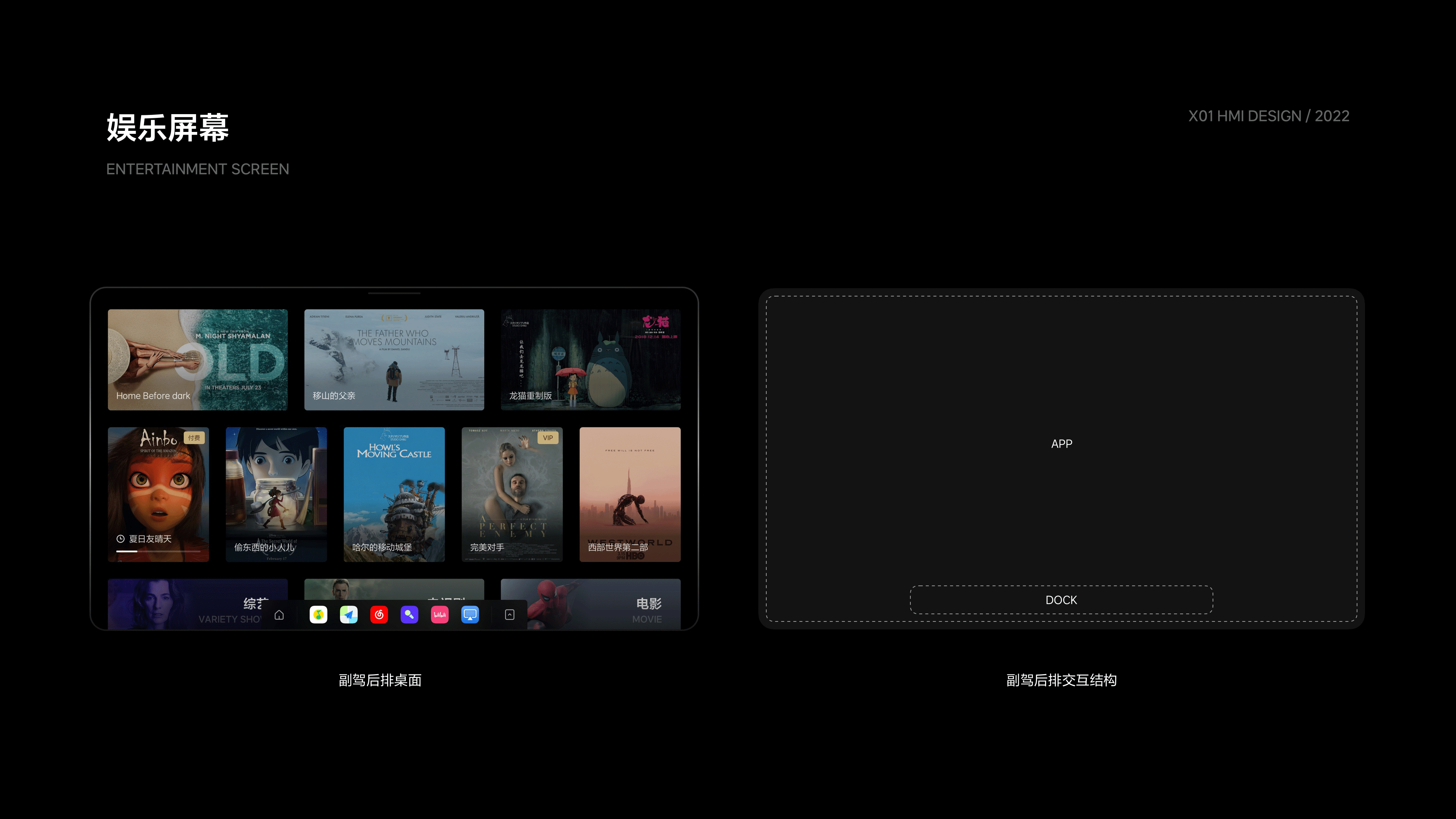Open the purple karaoke microphone app

click(x=409, y=615)
